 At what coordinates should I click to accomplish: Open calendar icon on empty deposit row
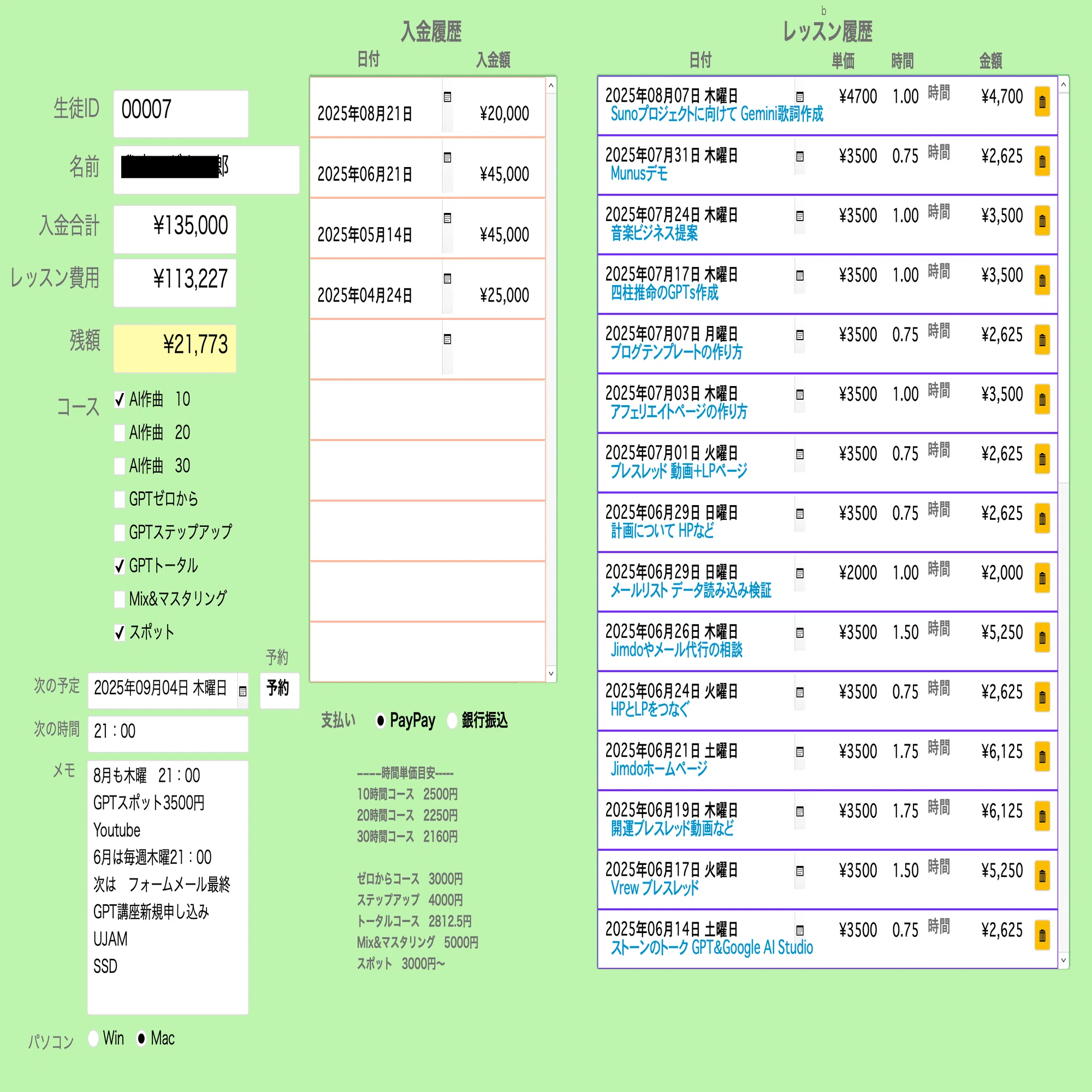coord(447,339)
